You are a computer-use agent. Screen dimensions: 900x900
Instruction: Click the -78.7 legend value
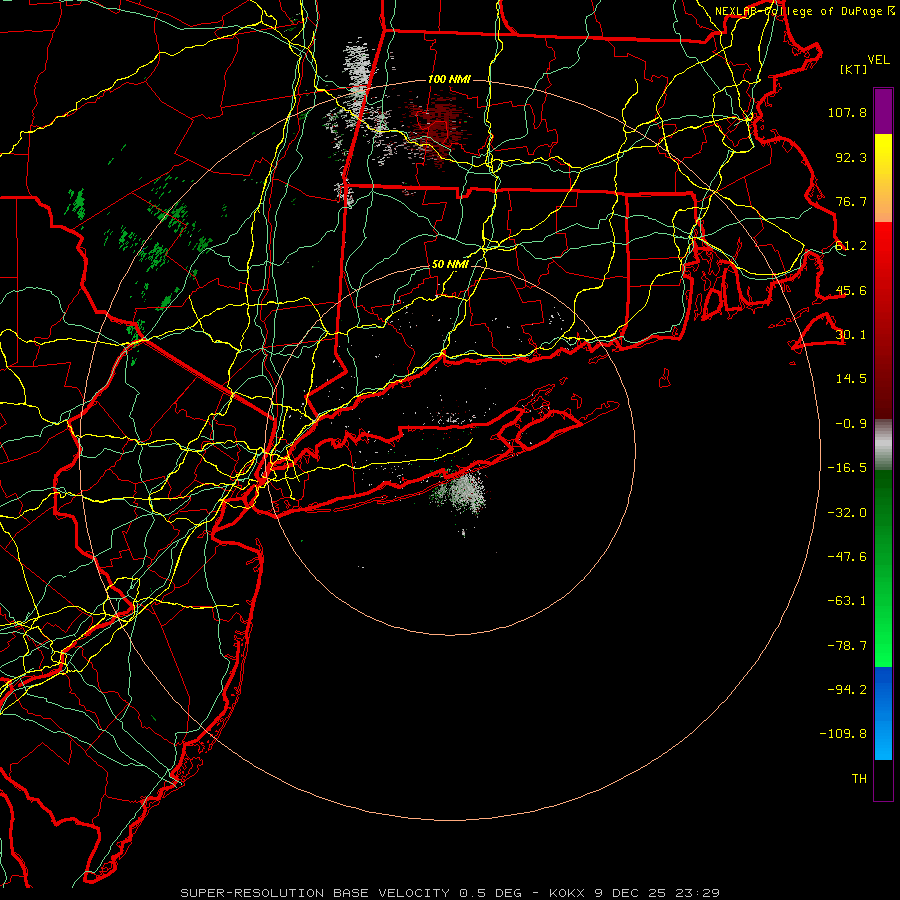tap(847, 646)
